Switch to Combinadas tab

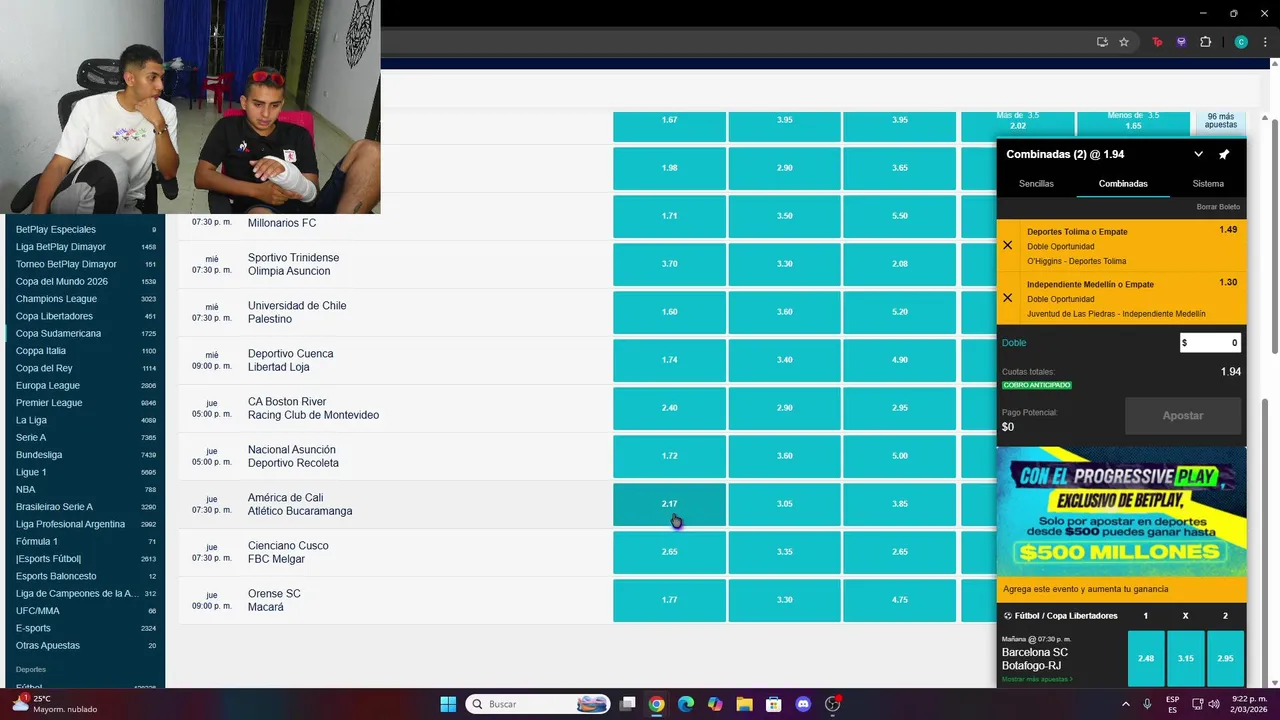click(x=1123, y=184)
